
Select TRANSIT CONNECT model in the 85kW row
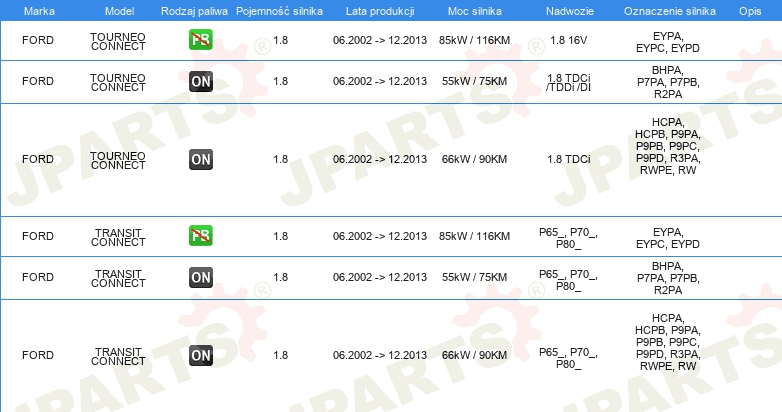tap(118, 237)
